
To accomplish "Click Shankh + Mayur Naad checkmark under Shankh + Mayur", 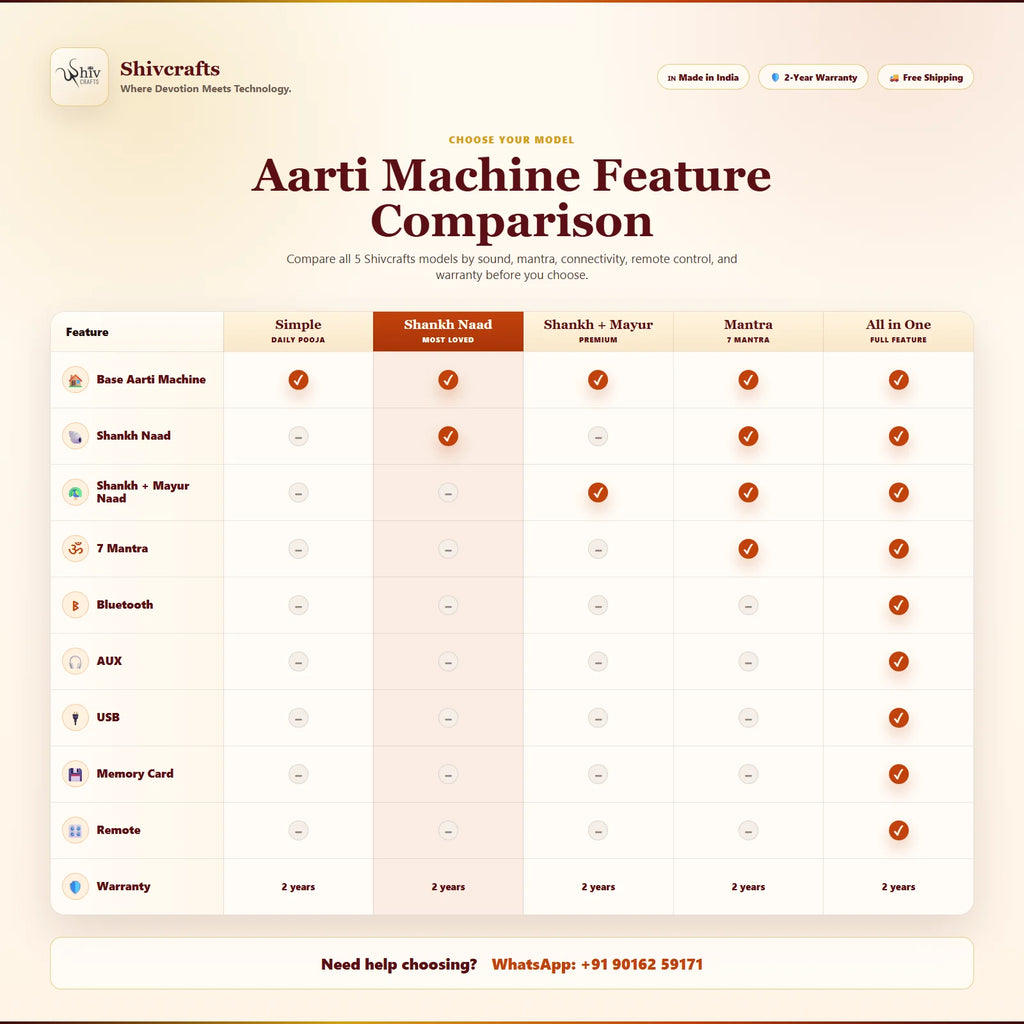I will point(598,492).
